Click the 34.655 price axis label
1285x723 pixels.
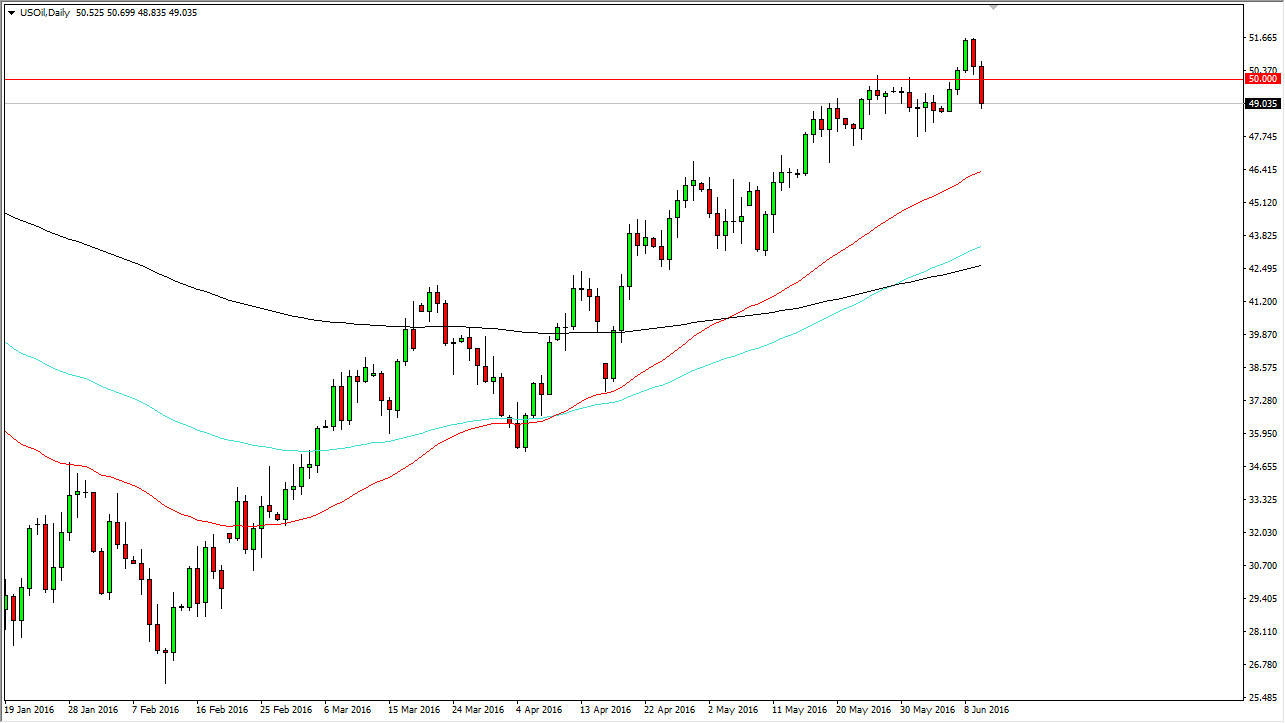1264,467
